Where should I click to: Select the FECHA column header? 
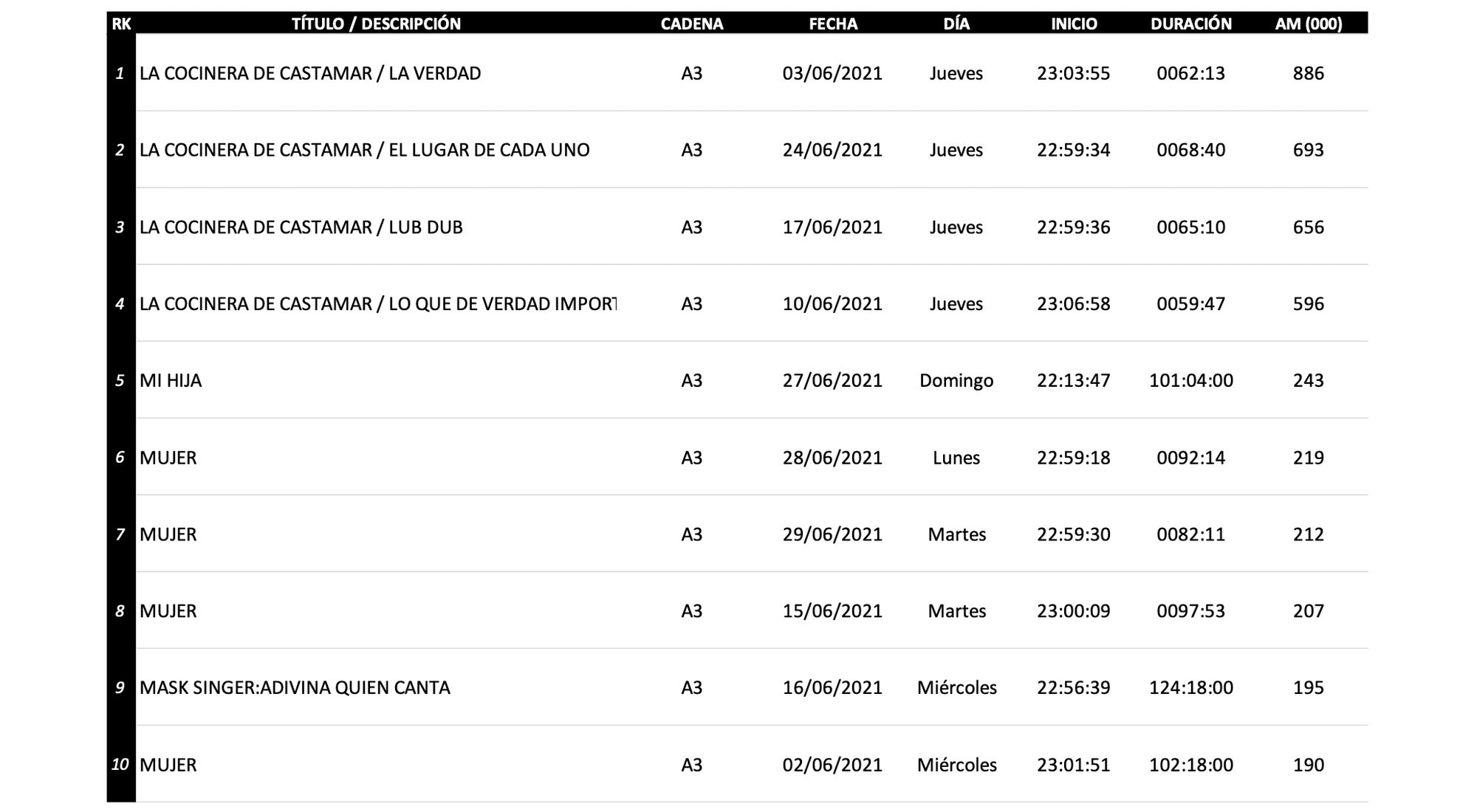tap(833, 24)
